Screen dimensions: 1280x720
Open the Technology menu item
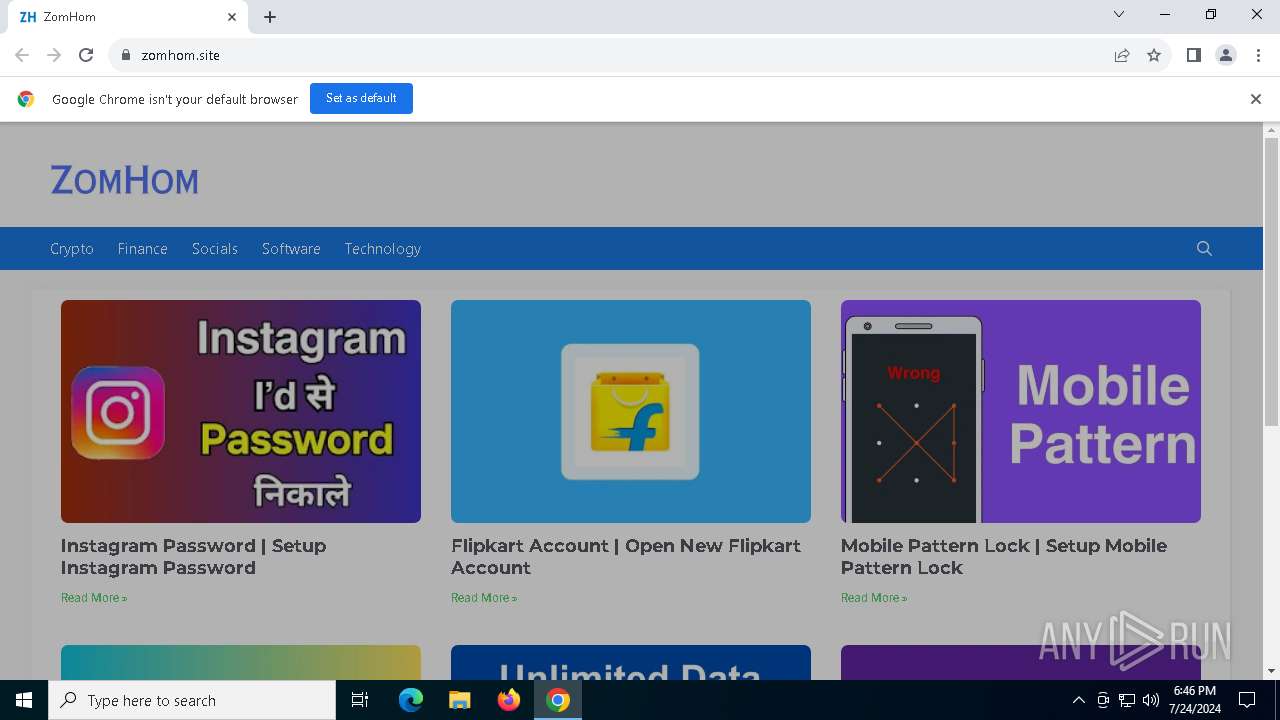(383, 249)
